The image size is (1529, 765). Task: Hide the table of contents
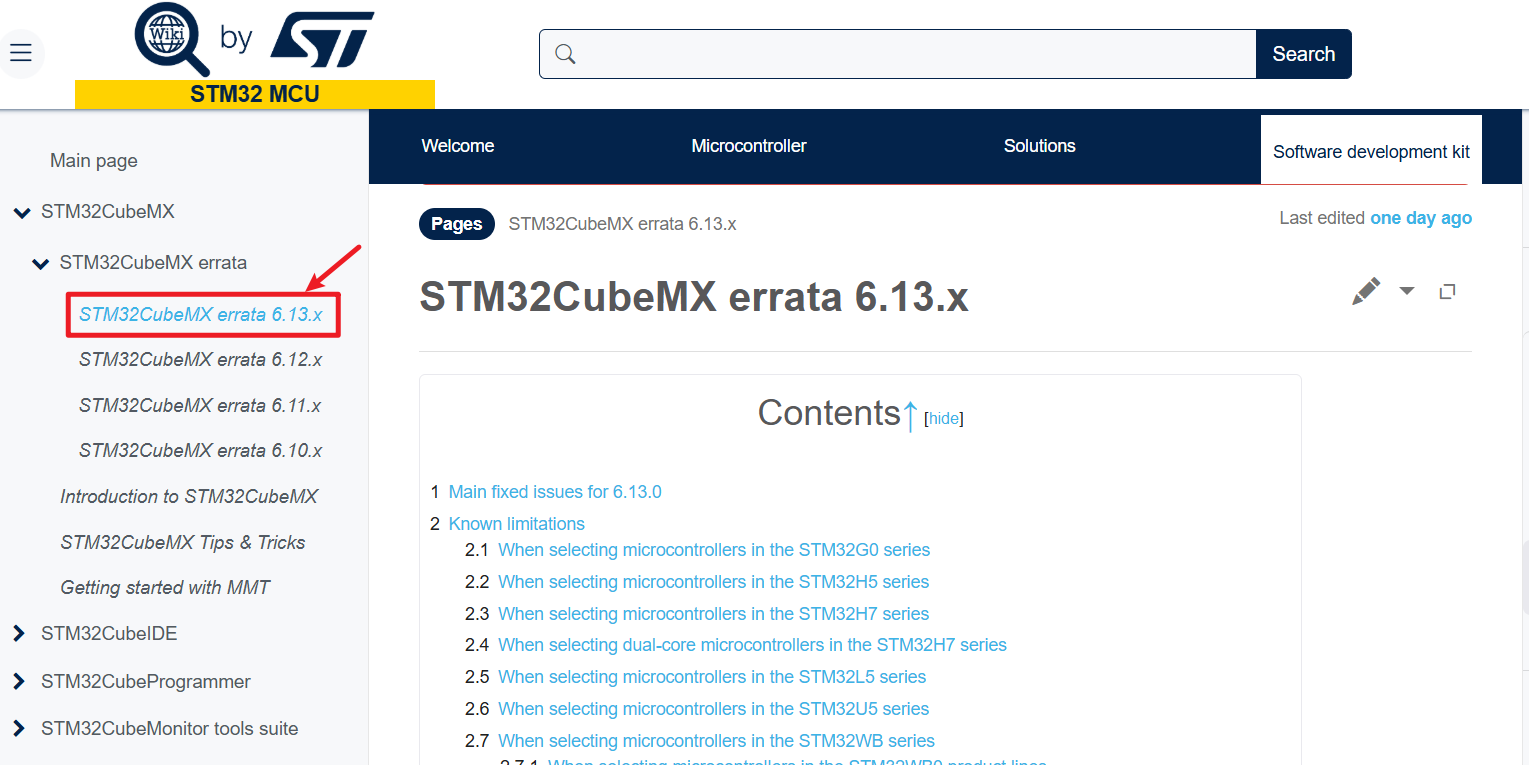coord(944,418)
